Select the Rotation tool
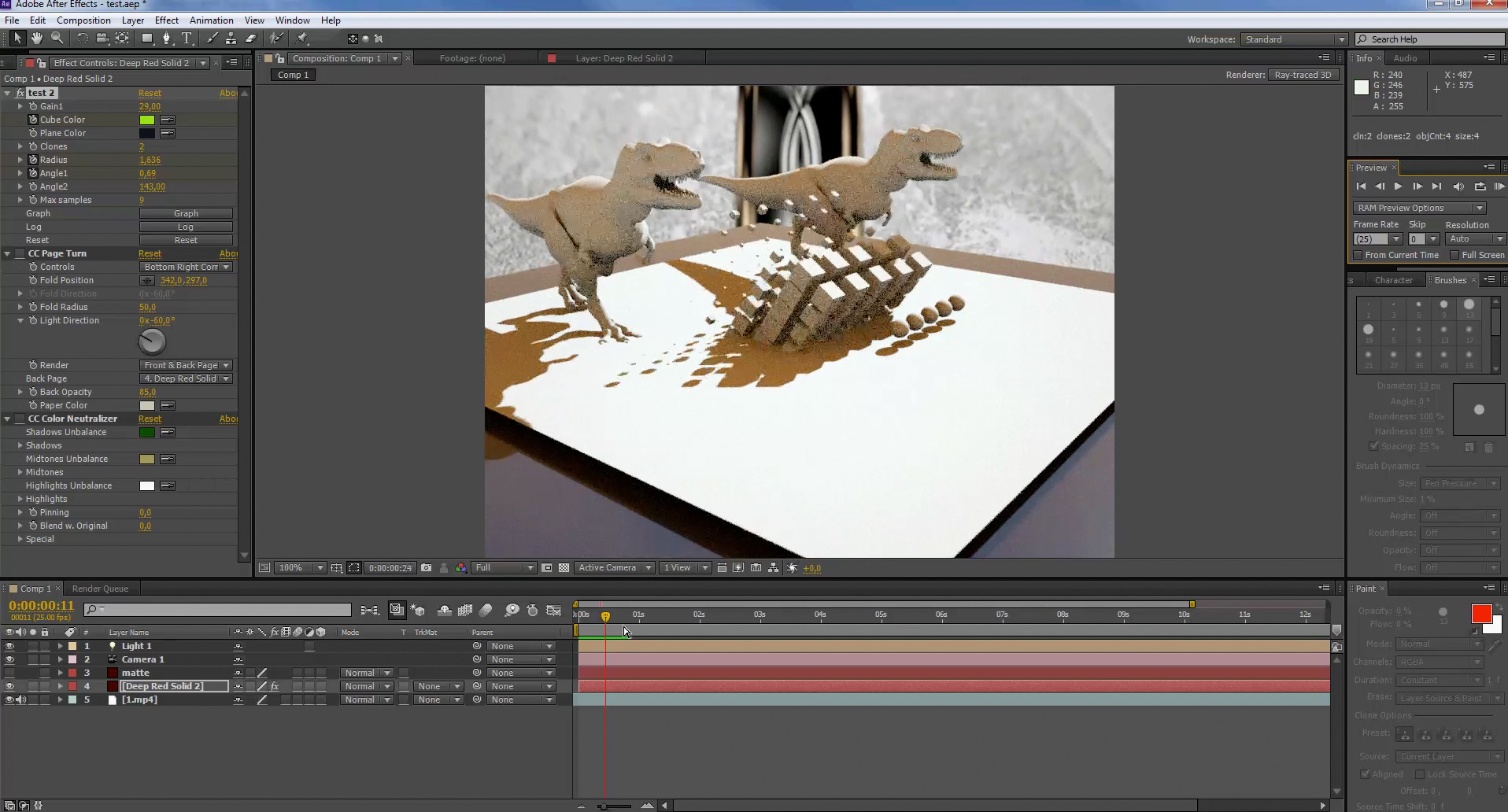The width and height of the screenshot is (1508, 812). (x=82, y=38)
